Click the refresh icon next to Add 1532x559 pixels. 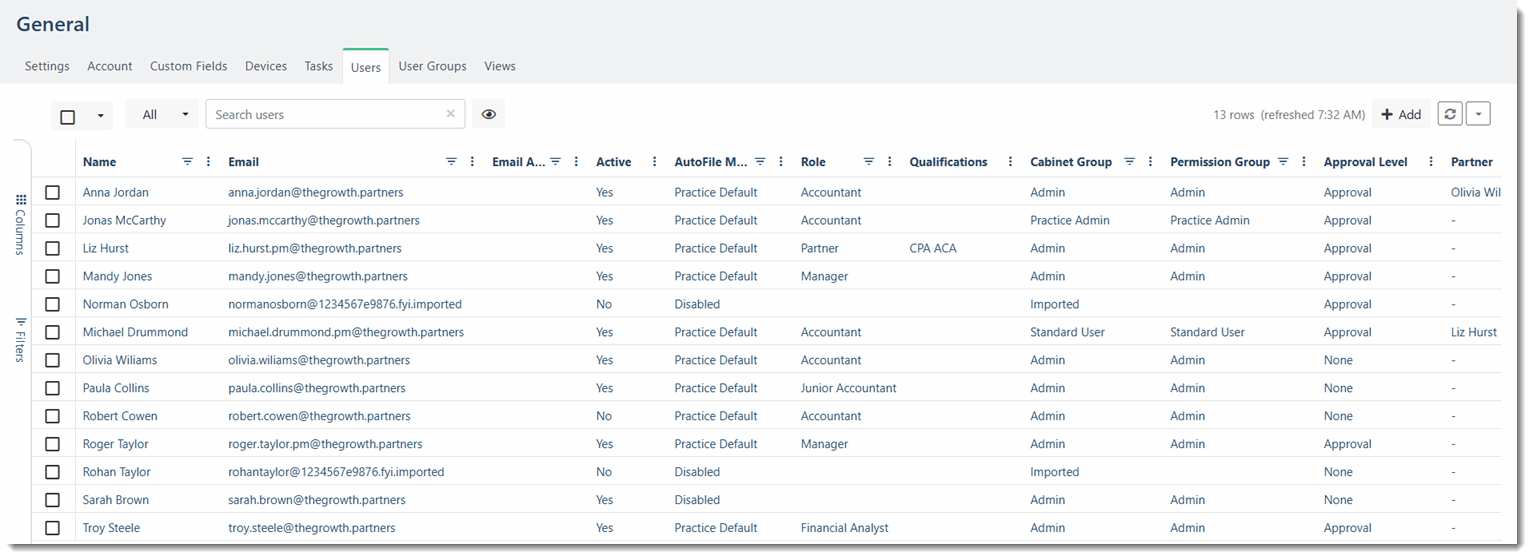[x=1450, y=114]
